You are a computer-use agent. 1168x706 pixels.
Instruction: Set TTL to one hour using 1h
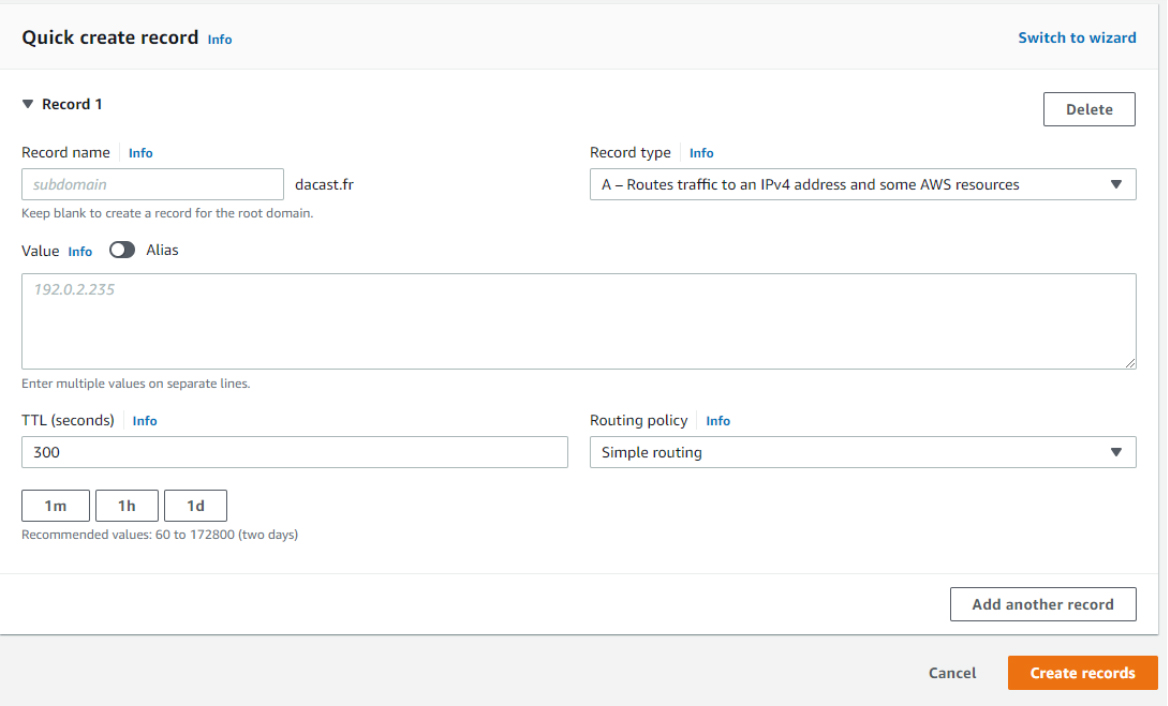click(126, 505)
